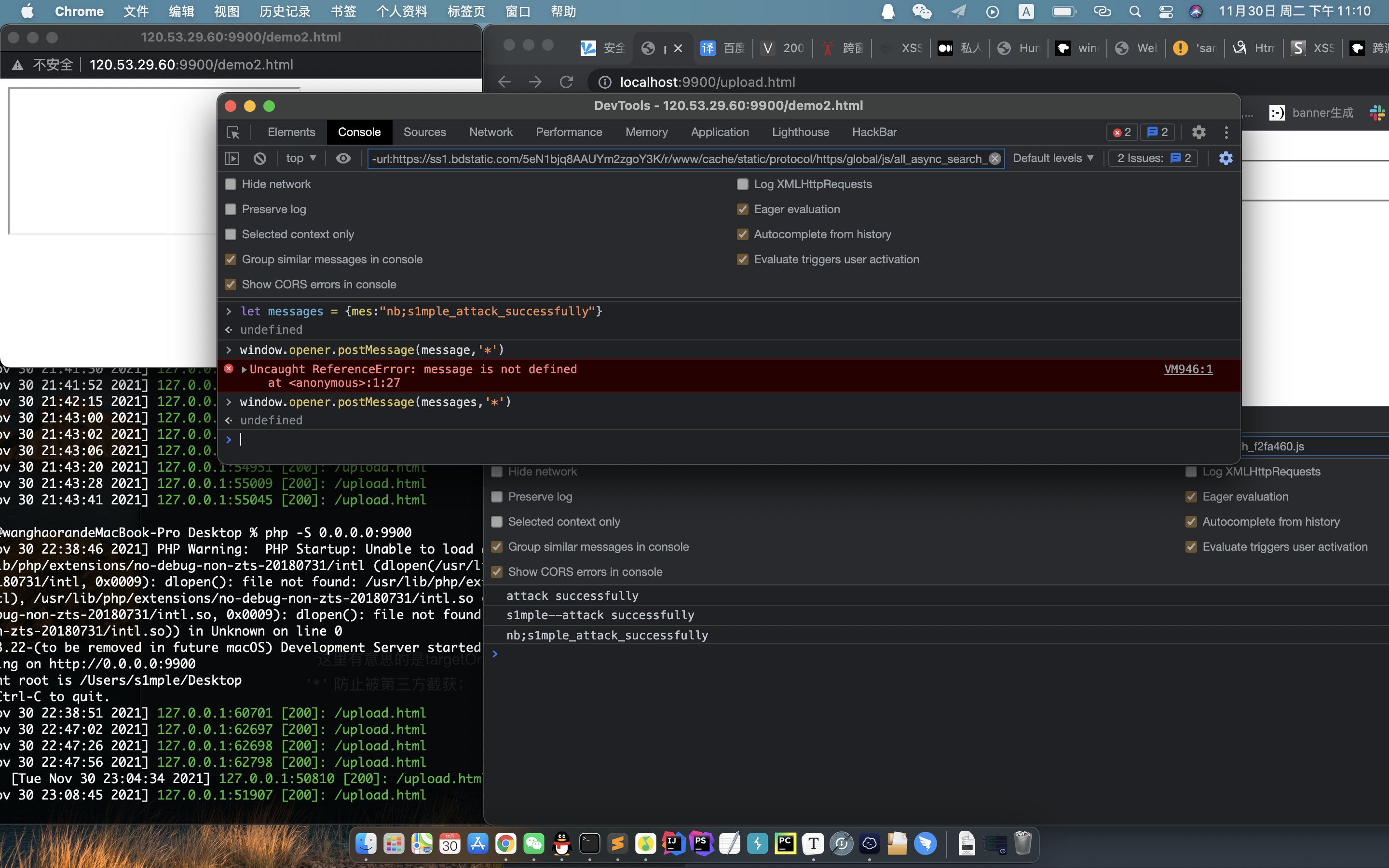Viewport: 1389px width, 868px height.
Task: Open the Performance tab
Action: pos(569,133)
